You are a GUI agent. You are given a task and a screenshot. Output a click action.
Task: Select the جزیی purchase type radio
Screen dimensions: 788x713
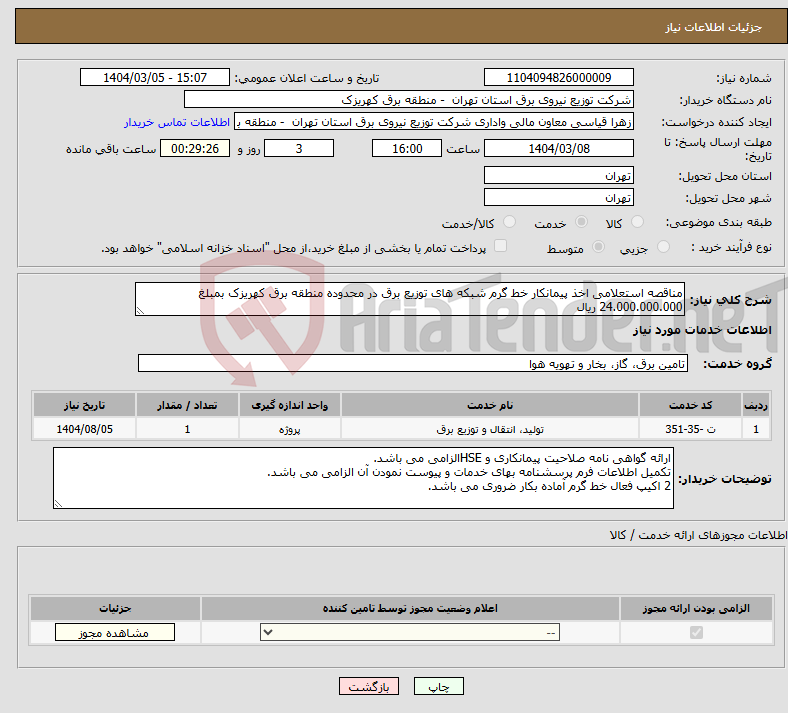[x=663, y=247]
